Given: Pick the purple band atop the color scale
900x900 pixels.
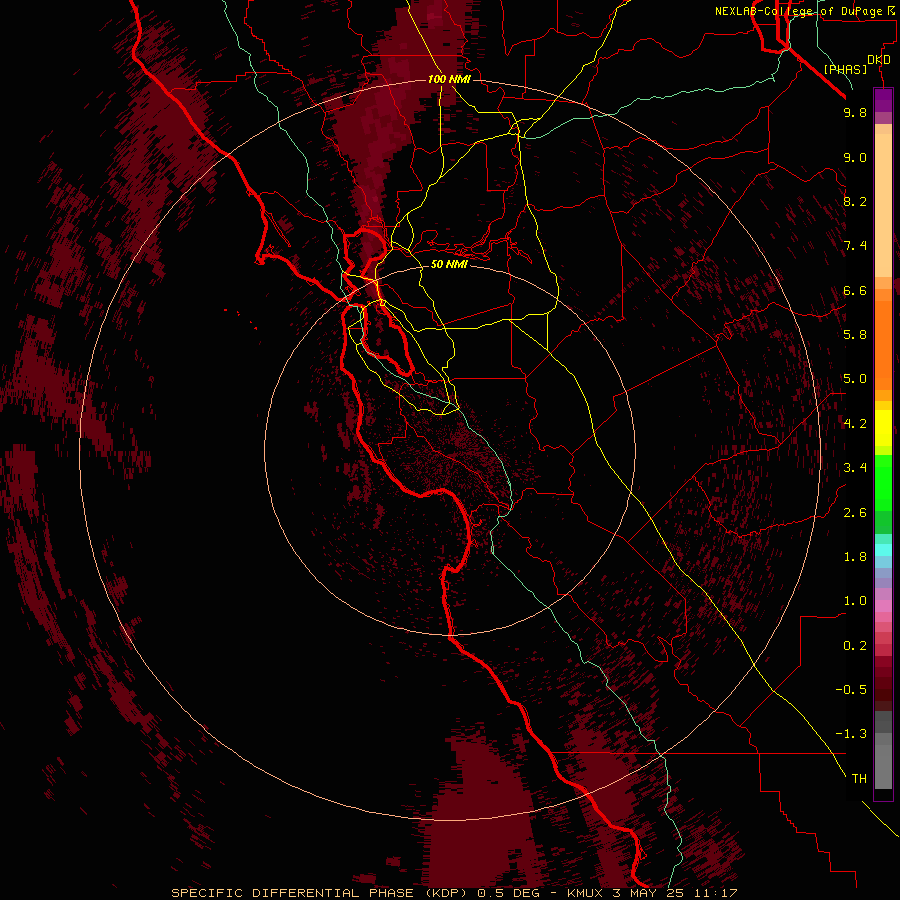Looking at the screenshot, I should click(883, 100).
